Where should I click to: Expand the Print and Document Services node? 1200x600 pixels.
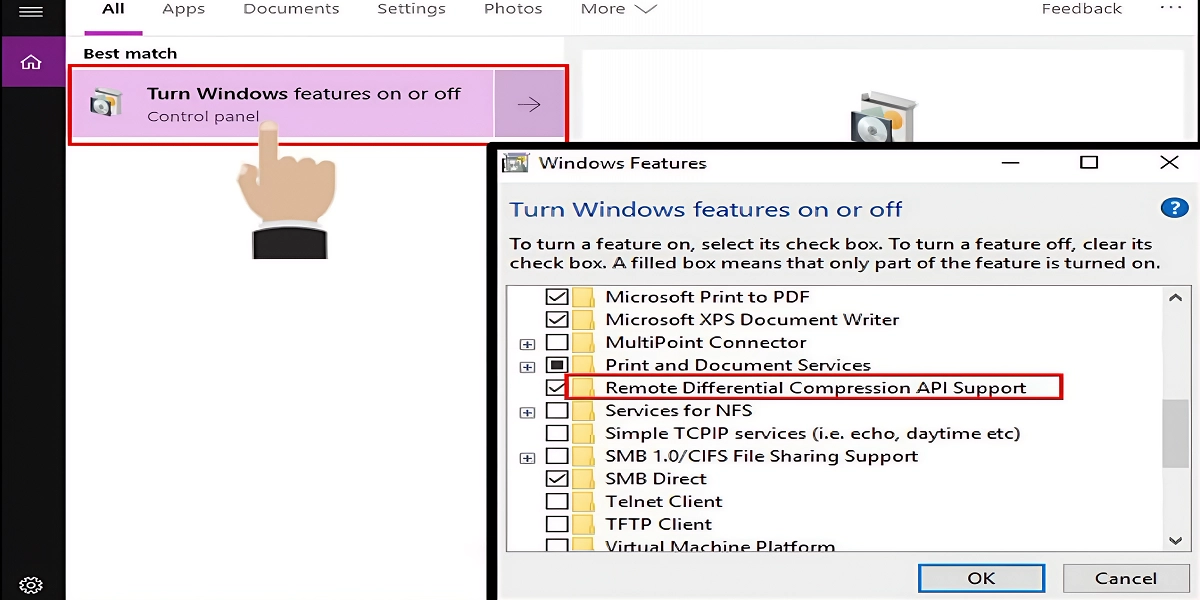pyautogui.click(x=528, y=367)
